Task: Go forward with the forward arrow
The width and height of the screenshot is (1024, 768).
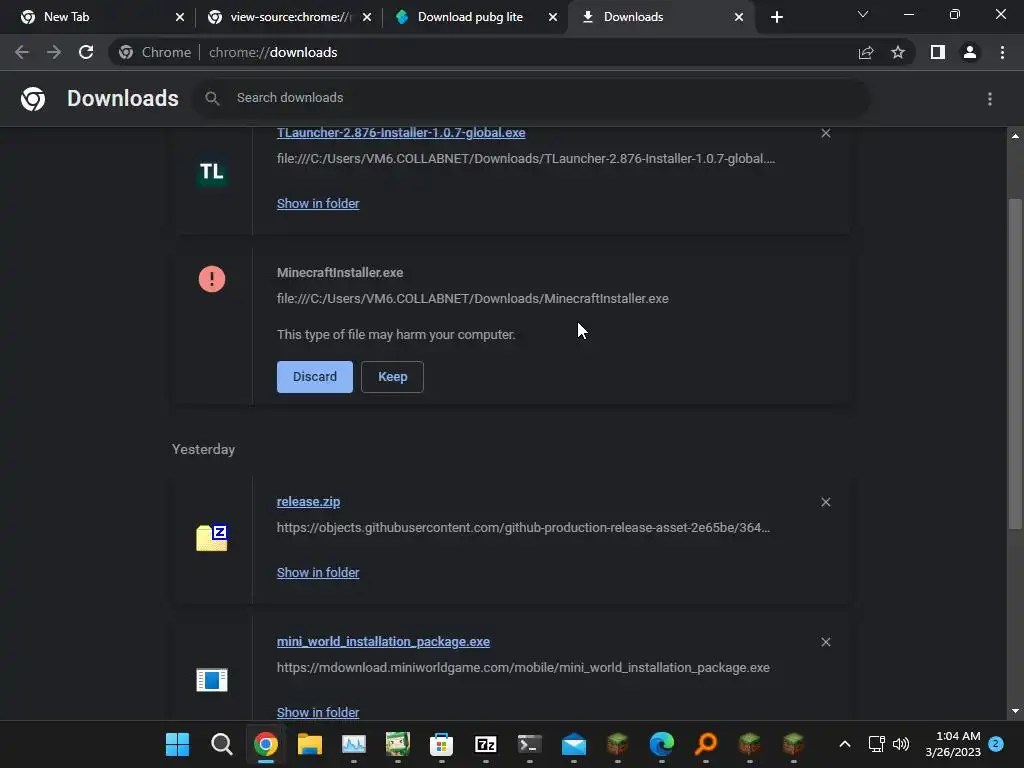Action: pyautogui.click(x=54, y=52)
